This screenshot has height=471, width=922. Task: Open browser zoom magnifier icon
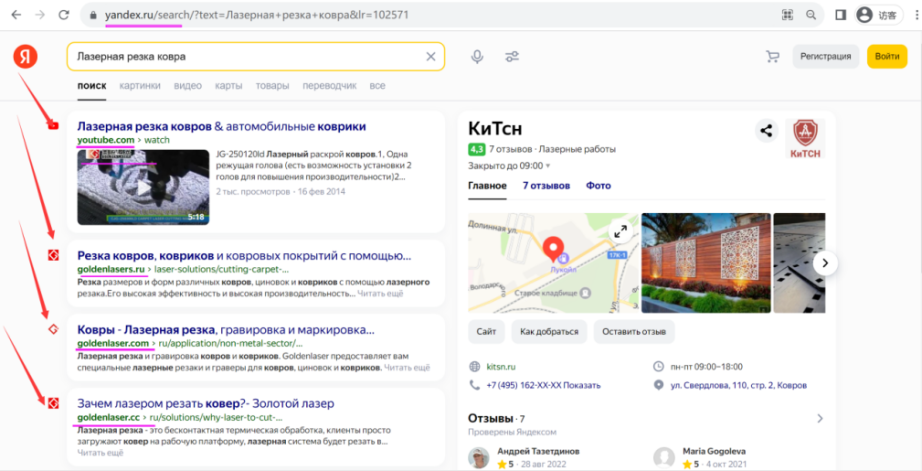click(810, 15)
